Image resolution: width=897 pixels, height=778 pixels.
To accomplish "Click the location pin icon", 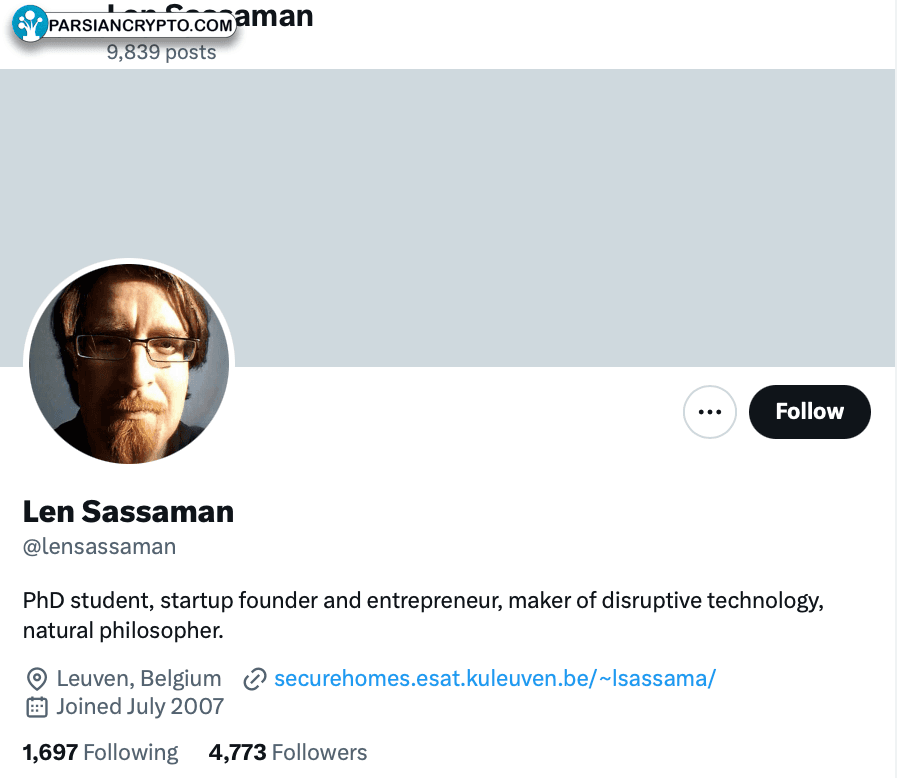I will tap(36, 679).
